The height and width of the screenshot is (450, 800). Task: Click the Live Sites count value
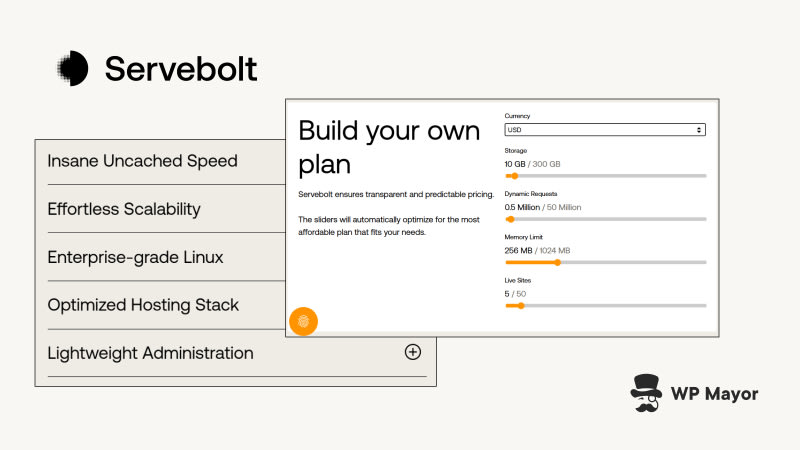[507, 294]
